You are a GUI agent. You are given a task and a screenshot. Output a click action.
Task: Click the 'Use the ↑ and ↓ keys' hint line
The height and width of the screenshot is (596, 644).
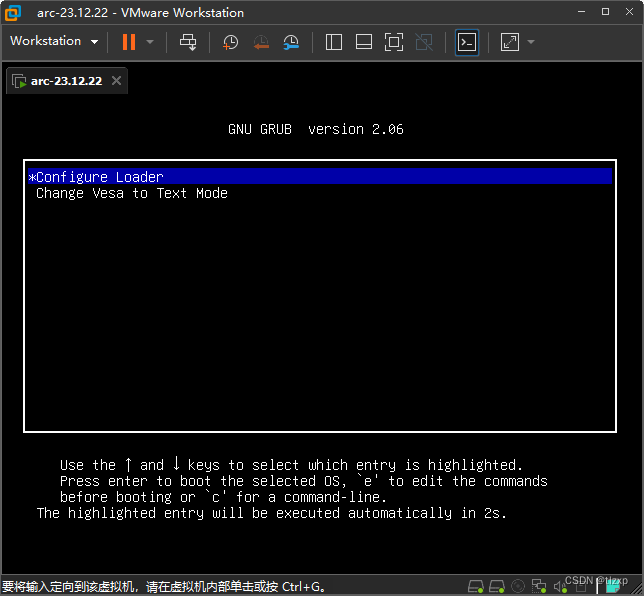tap(291, 465)
